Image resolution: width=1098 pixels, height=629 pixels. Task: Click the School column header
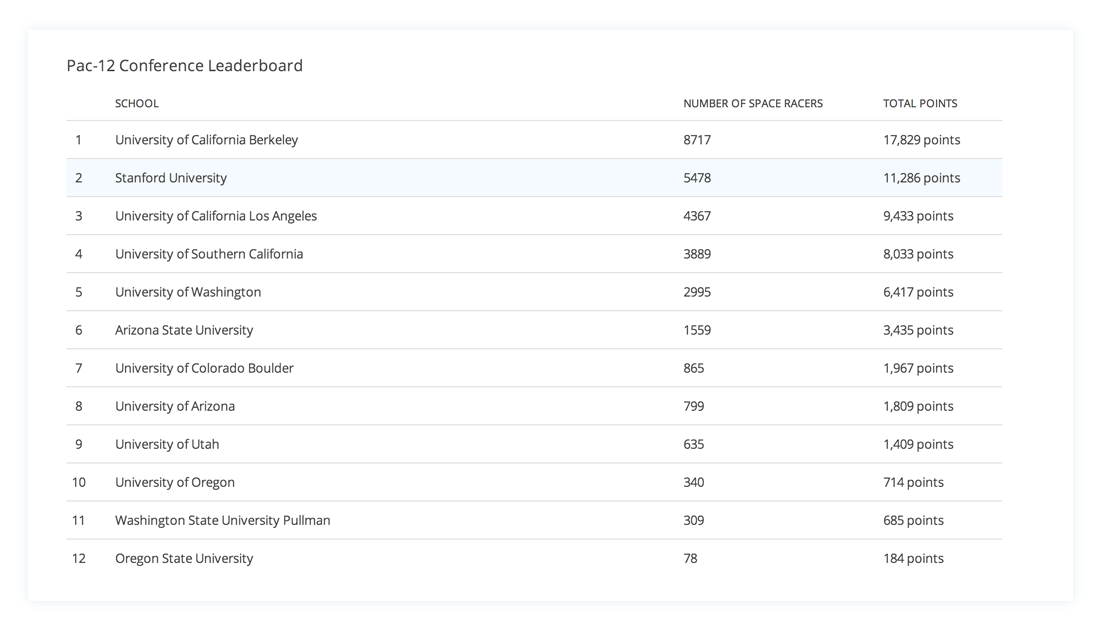point(137,103)
